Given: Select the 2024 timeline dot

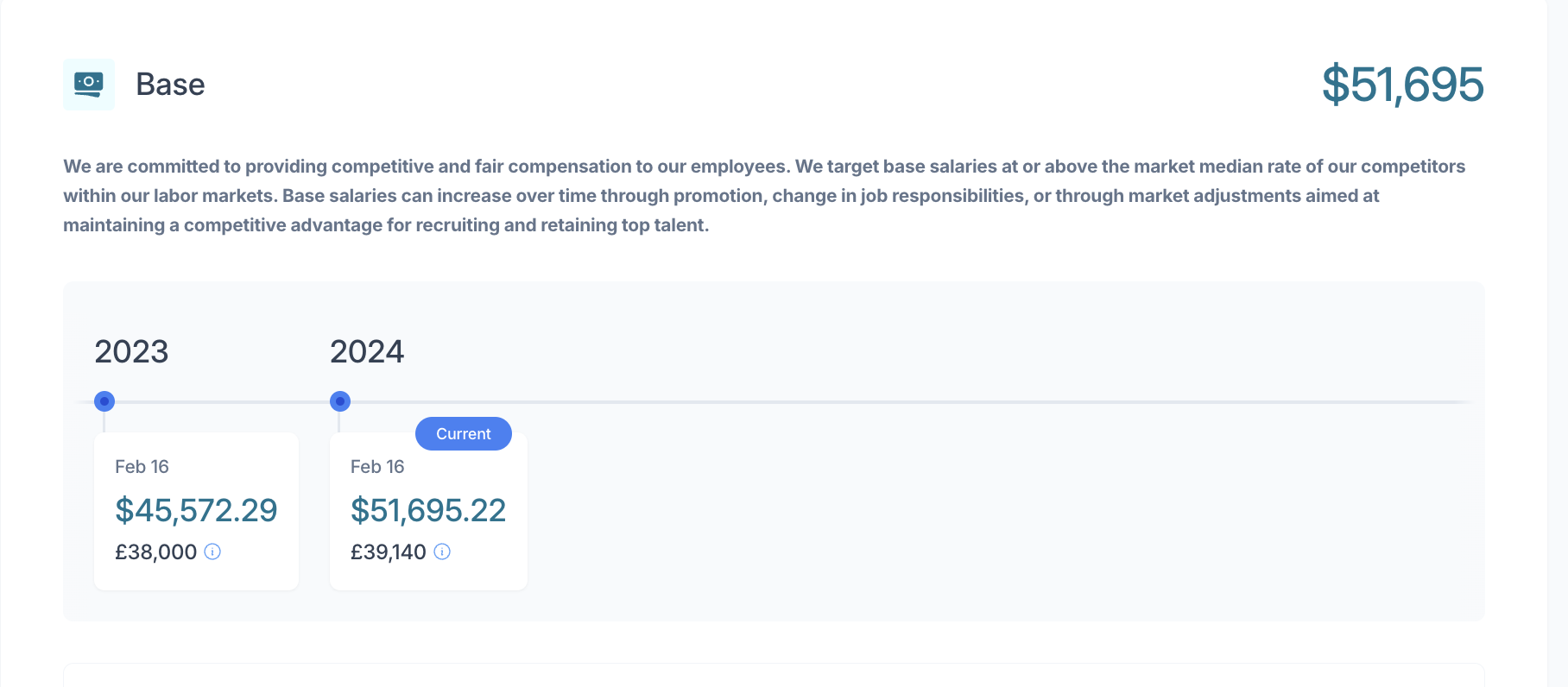Looking at the screenshot, I should pyautogui.click(x=340, y=401).
